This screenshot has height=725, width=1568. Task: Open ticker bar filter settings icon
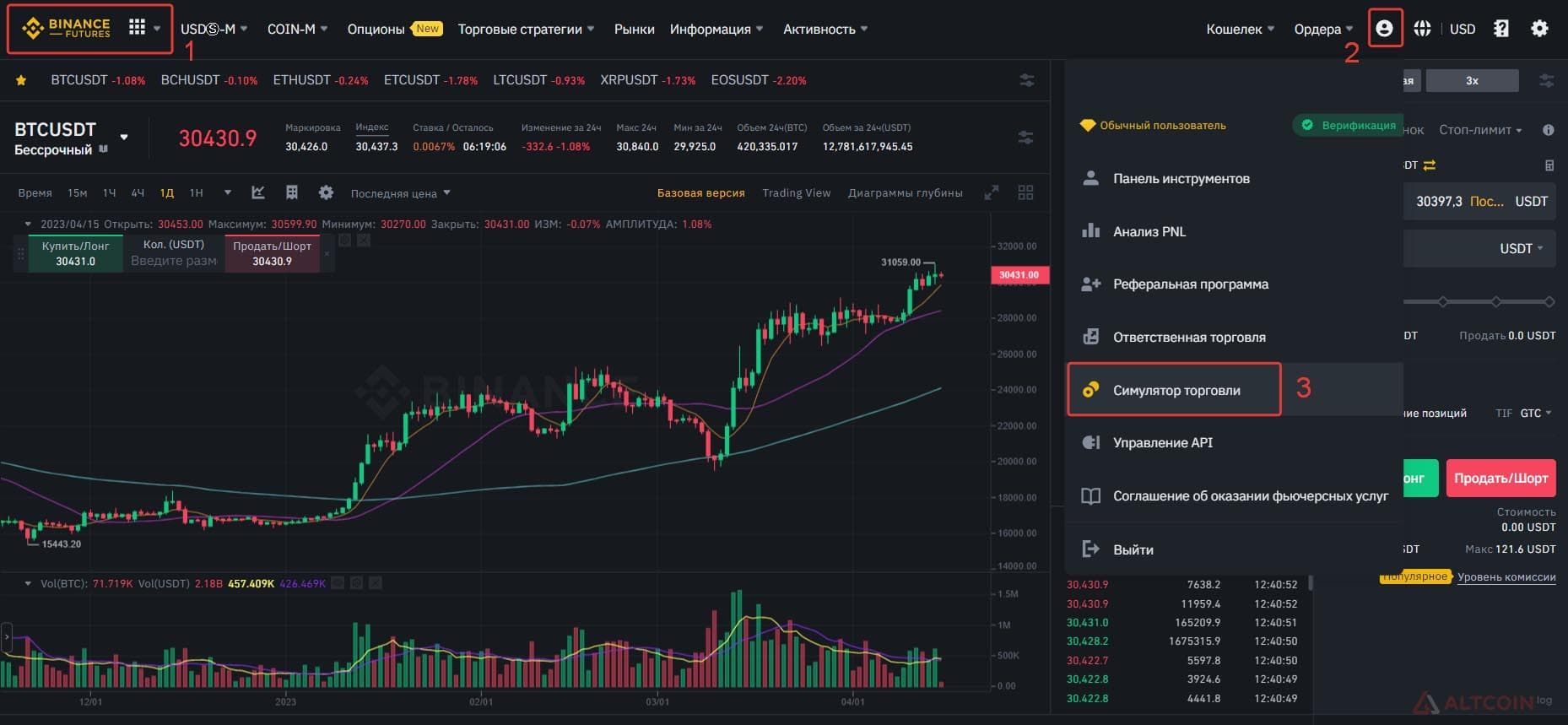point(1026,80)
